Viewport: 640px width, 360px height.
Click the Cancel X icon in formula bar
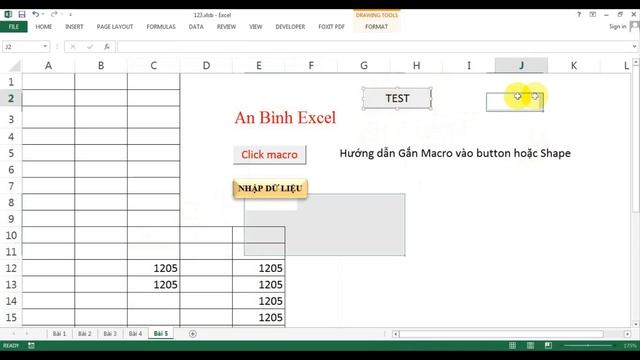pos(73,47)
